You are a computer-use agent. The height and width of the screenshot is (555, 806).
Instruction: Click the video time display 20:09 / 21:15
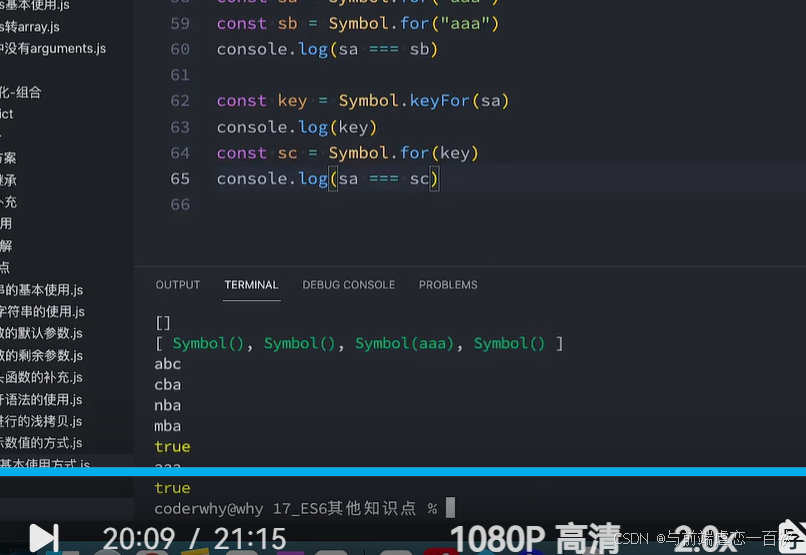tap(194, 539)
